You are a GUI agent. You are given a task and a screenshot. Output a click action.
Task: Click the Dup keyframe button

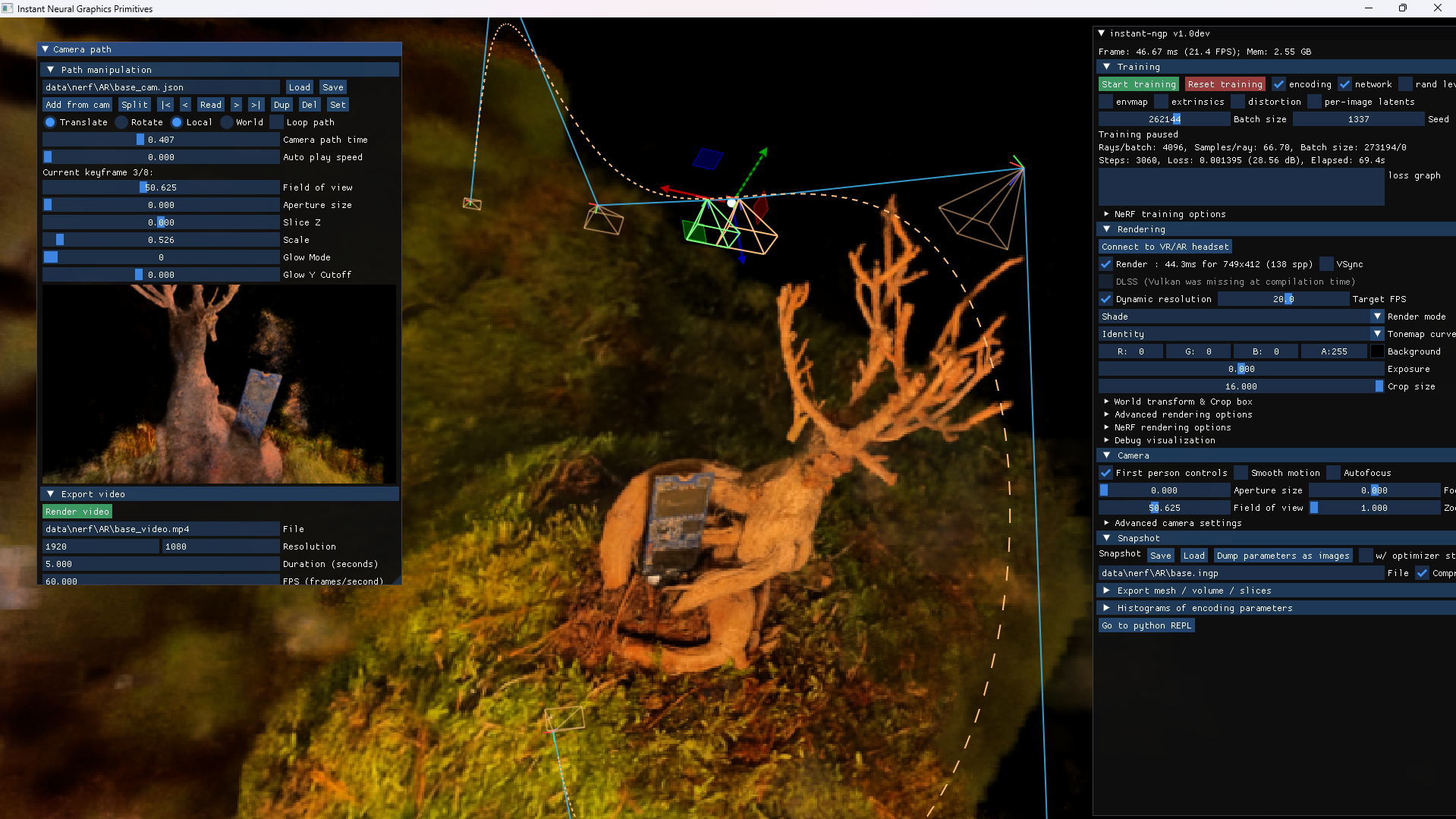[281, 105]
